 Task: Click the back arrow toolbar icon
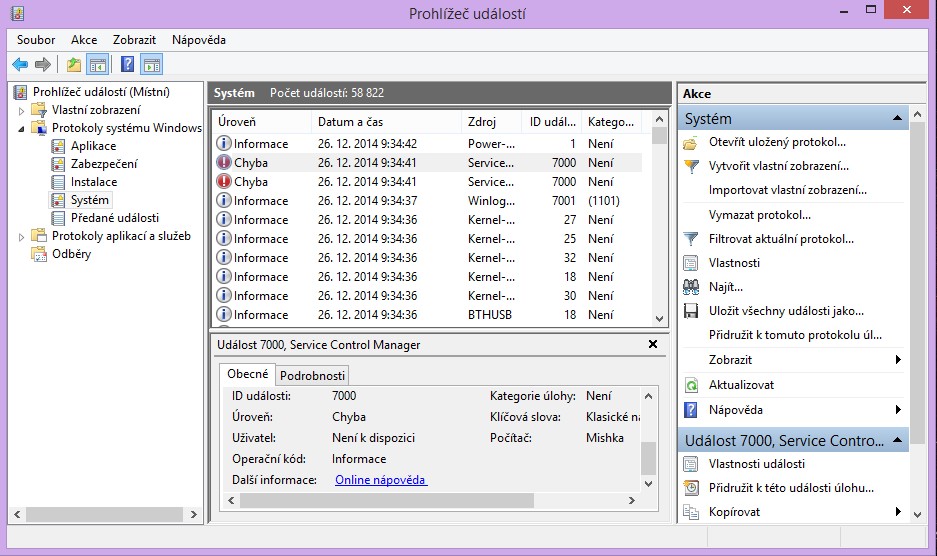pos(20,65)
